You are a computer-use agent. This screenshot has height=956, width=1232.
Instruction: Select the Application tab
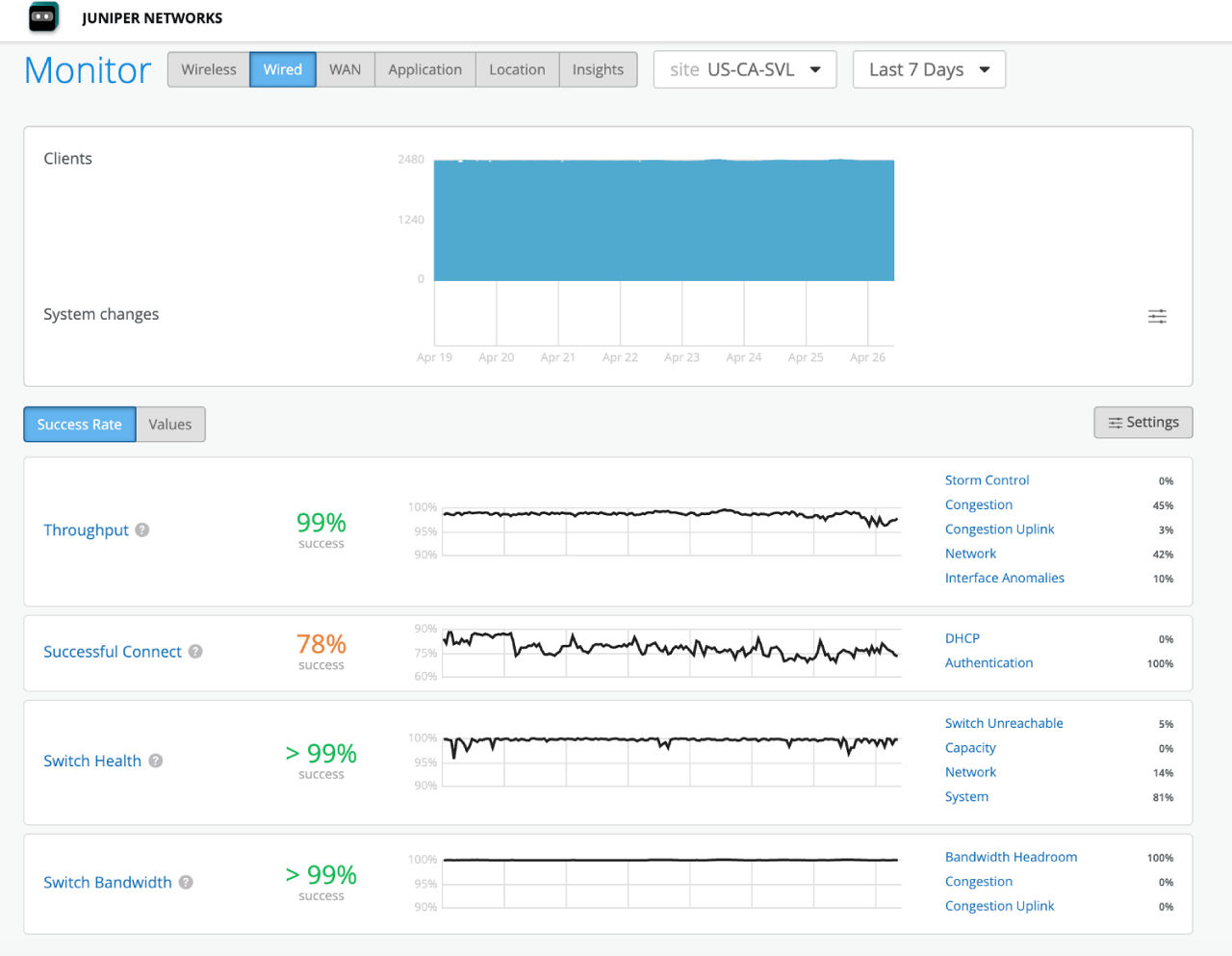click(424, 69)
